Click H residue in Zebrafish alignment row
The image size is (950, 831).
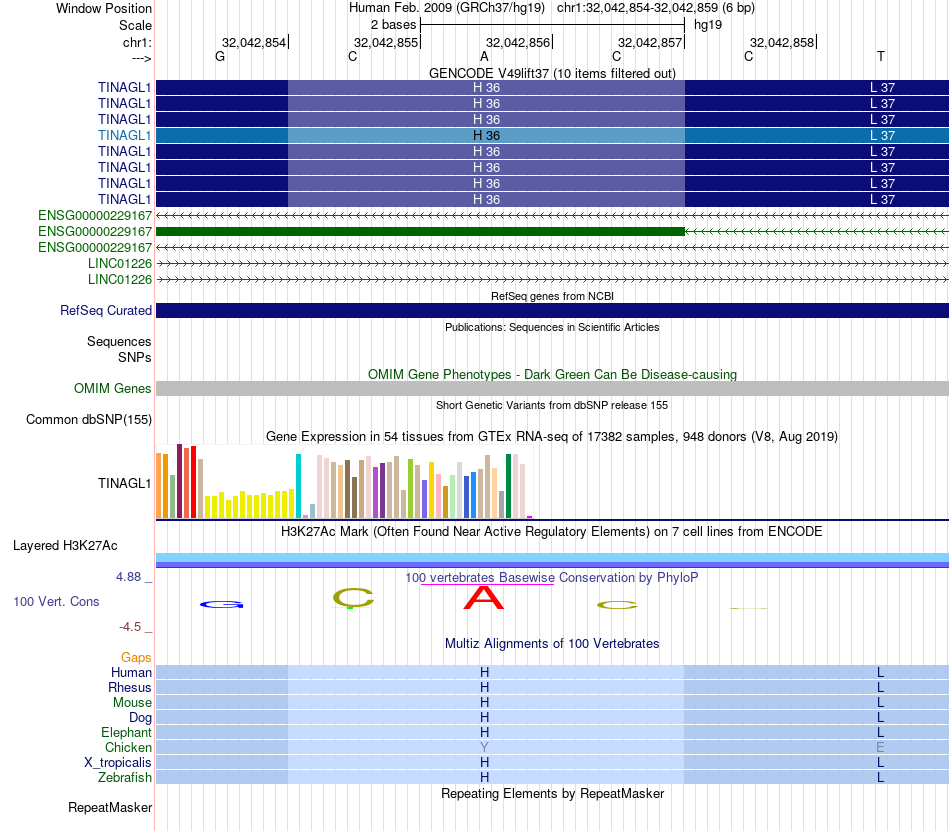tap(484, 778)
